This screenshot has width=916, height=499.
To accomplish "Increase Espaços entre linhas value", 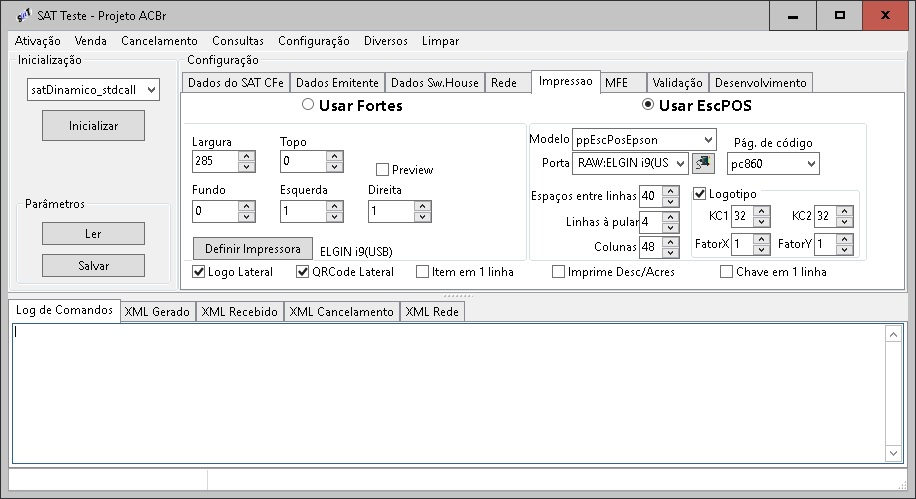I will [x=671, y=191].
